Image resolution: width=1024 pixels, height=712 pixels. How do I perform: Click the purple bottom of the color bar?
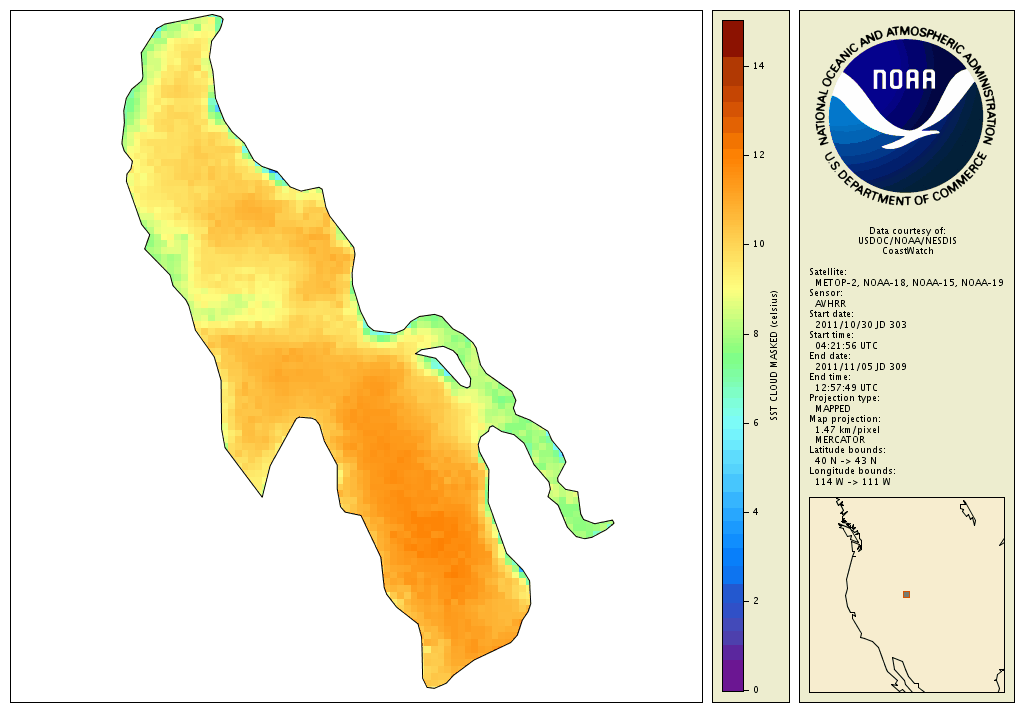point(733,675)
